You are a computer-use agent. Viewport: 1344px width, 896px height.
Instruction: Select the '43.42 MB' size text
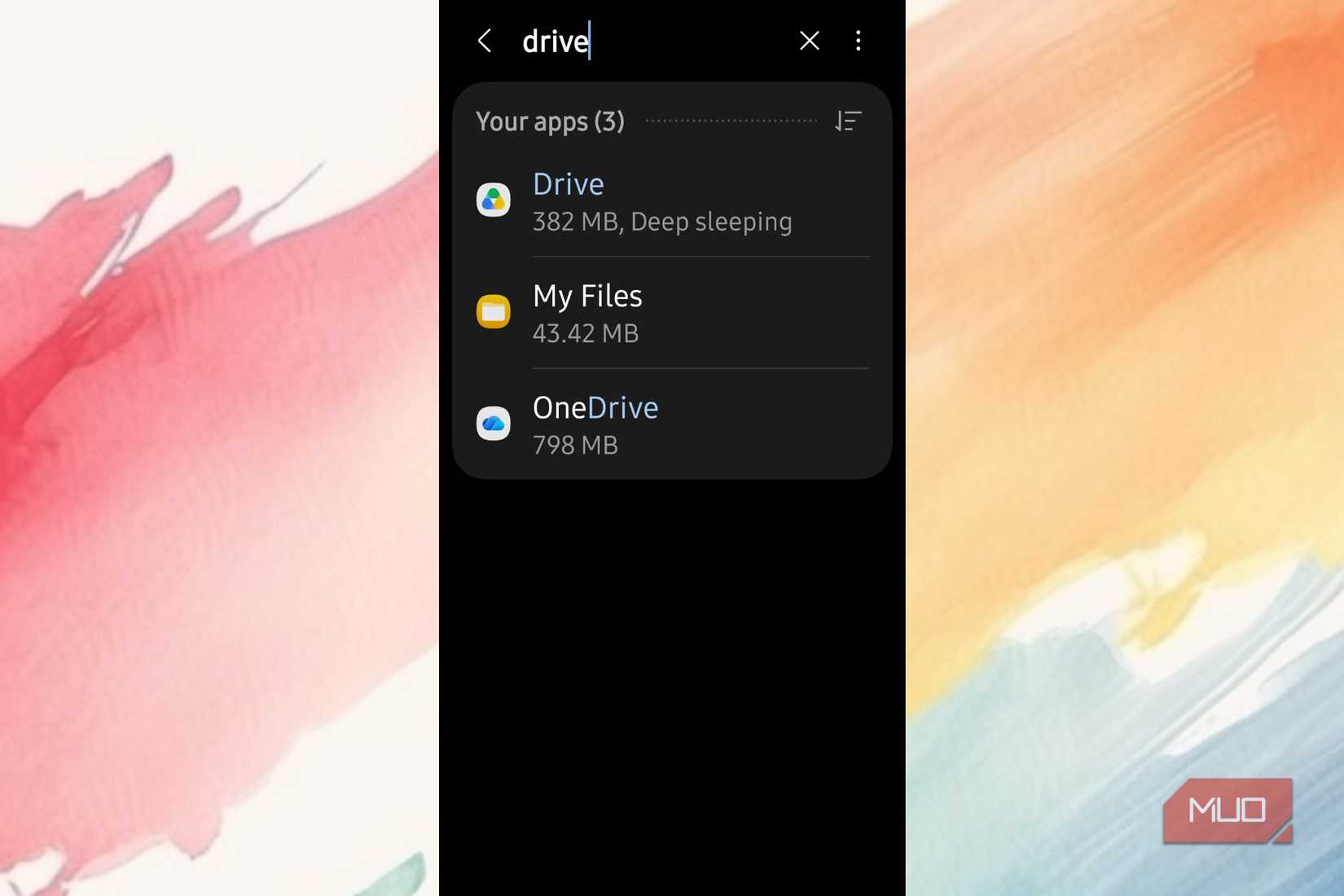tap(586, 333)
